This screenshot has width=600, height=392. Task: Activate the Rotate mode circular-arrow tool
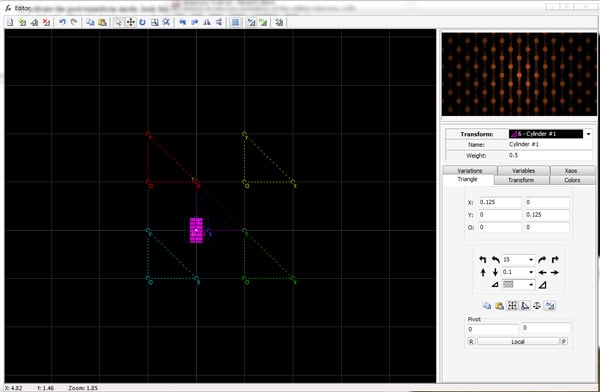click(142, 22)
